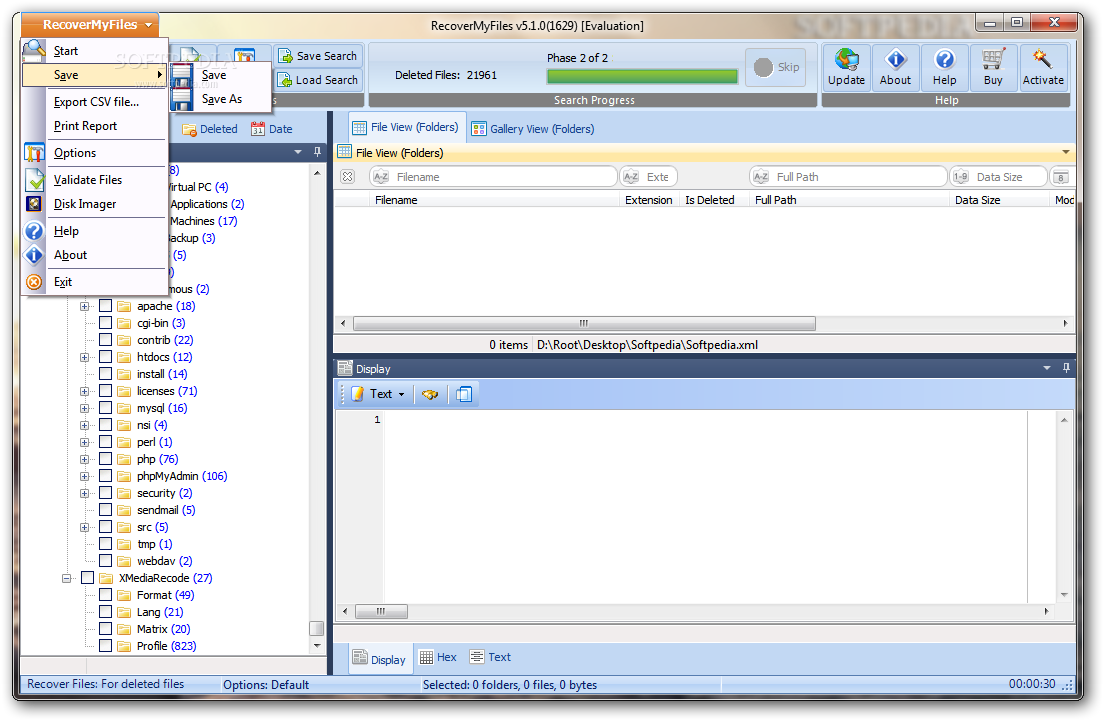Select Validate Files menu entry
The width and height of the screenshot is (1104, 721).
click(x=95, y=180)
